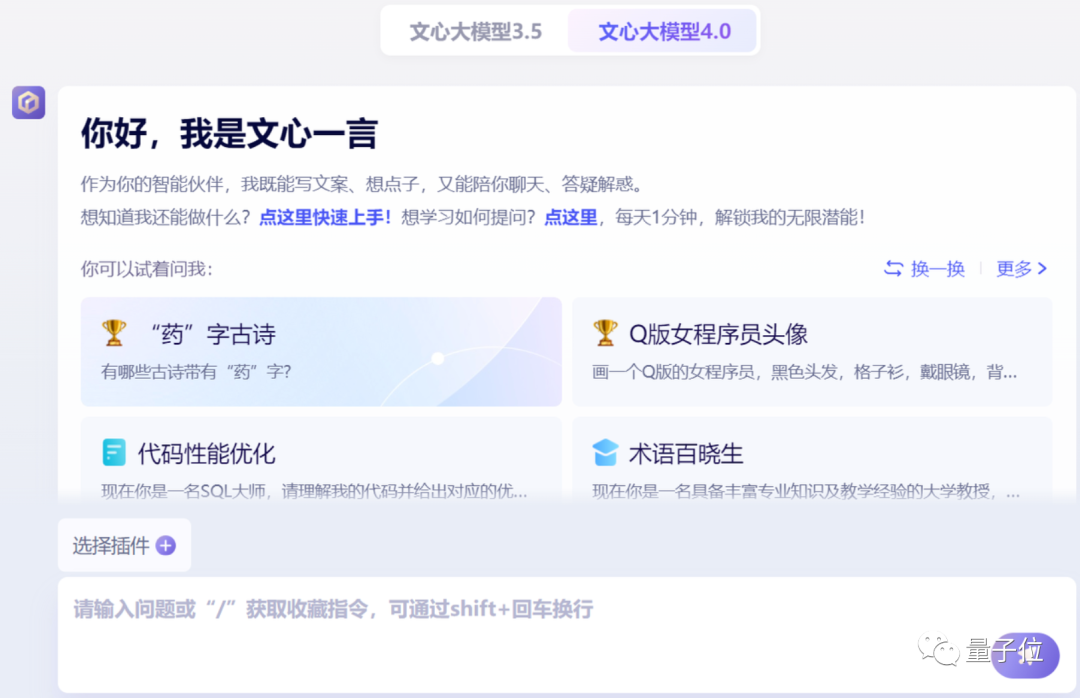Click the 文心一言 logo icon

point(28,102)
